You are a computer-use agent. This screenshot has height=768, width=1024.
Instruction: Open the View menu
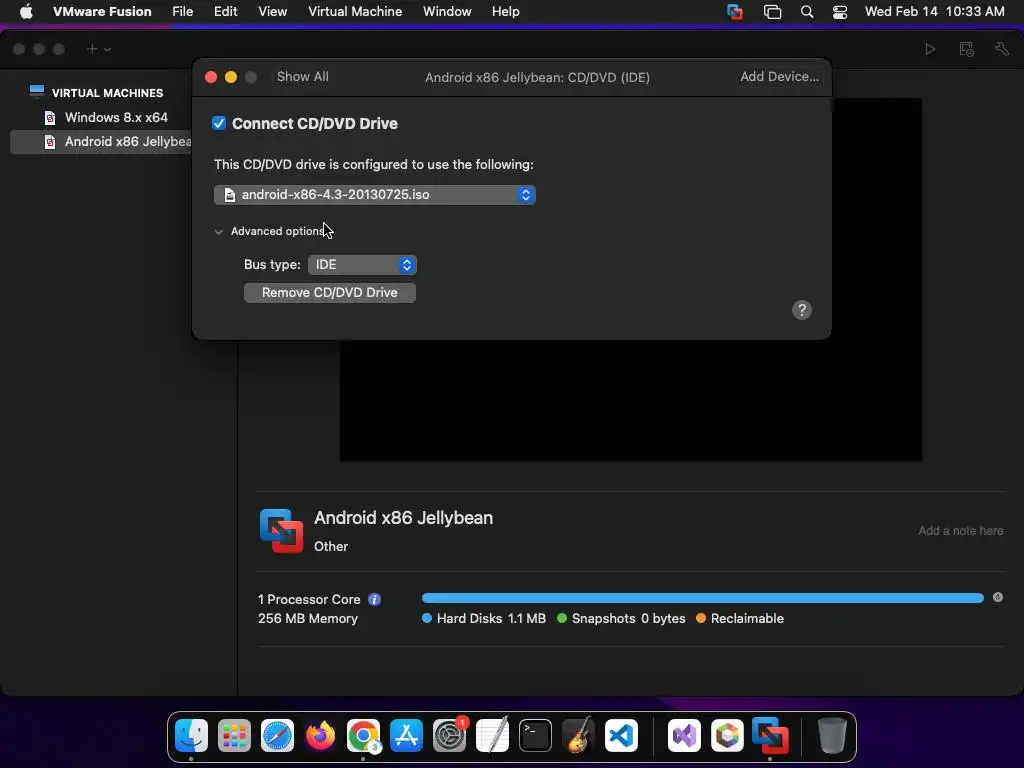272,12
